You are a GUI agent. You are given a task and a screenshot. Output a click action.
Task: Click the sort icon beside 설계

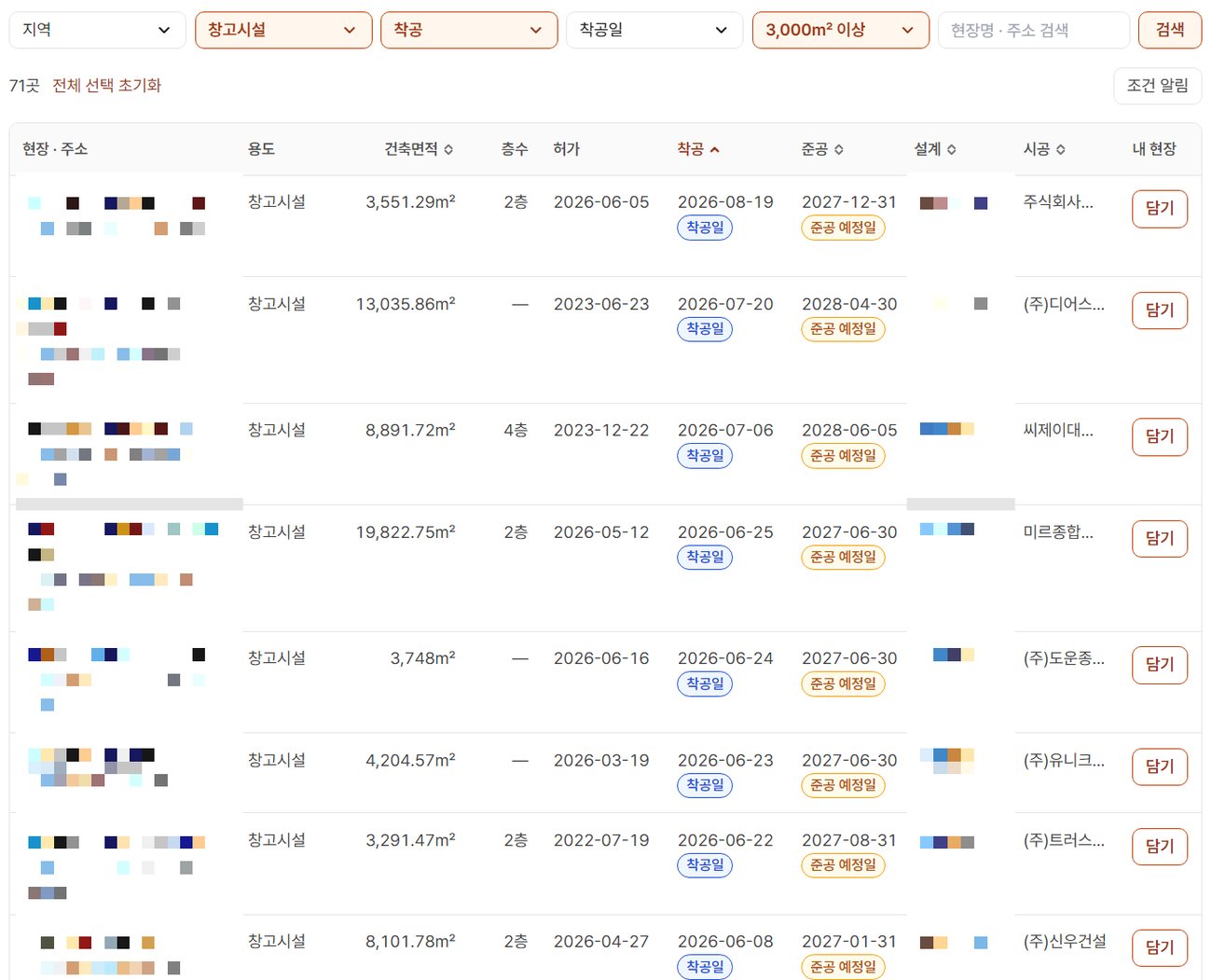pyautogui.click(x=951, y=149)
